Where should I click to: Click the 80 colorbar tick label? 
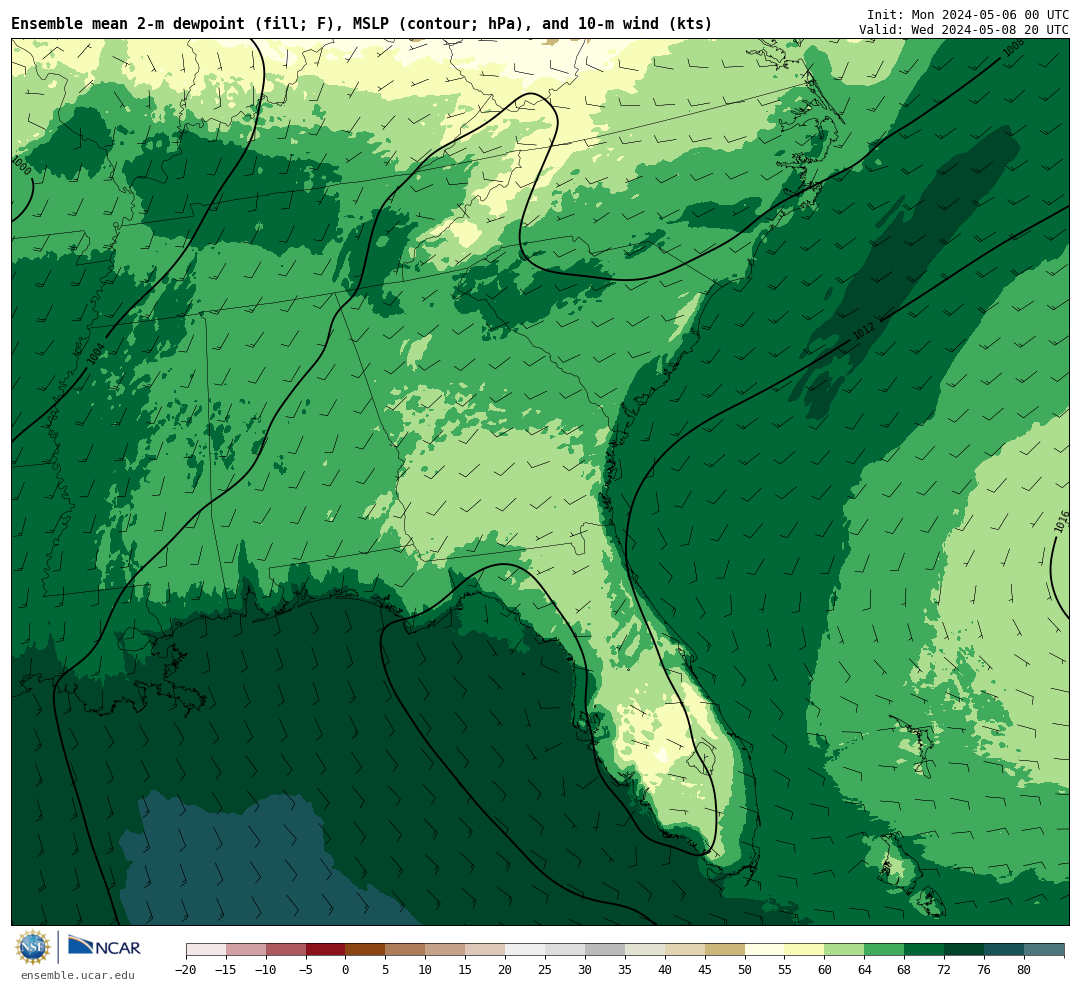pos(1024,970)
